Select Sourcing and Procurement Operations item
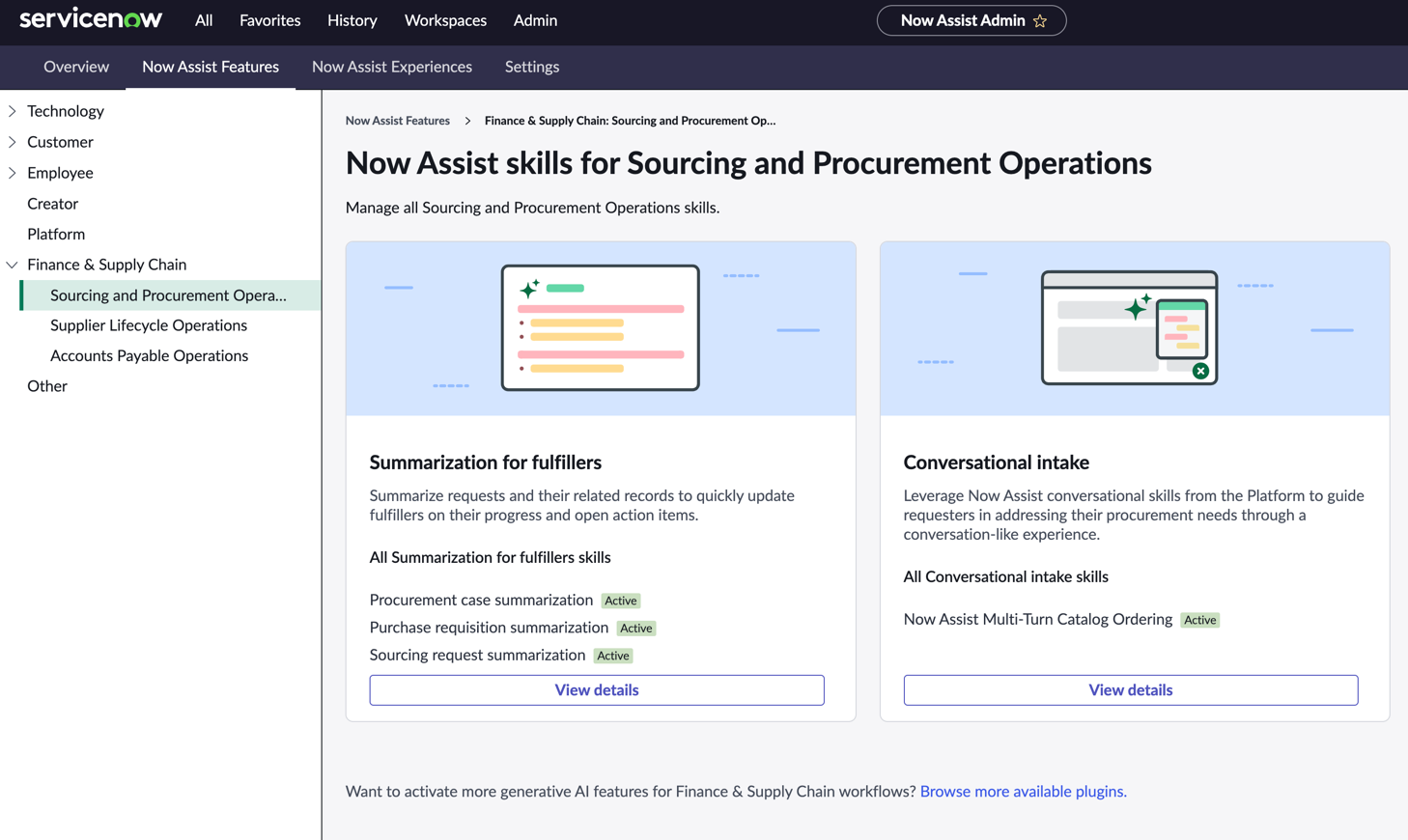 [x=170, y=295]
